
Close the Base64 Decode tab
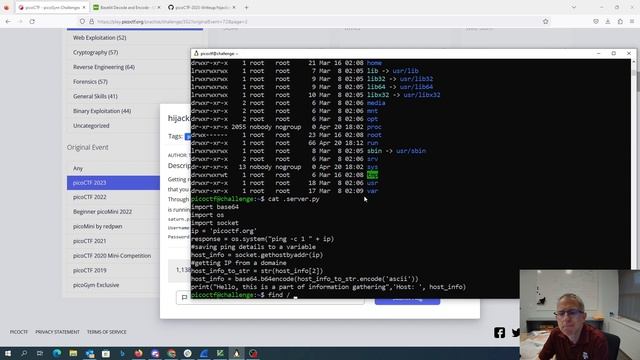click(x=159, y=7)
